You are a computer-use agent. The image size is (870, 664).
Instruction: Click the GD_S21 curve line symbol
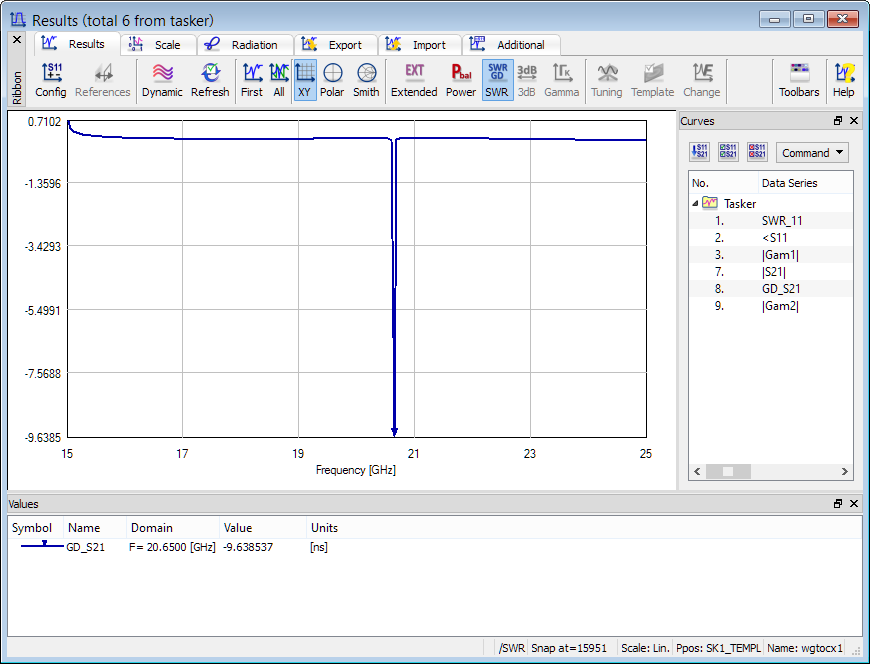[x=37, y=547]
